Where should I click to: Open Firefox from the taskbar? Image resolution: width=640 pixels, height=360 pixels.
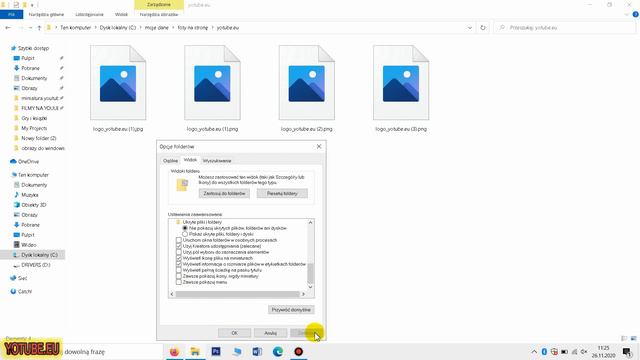pos(174,351)
